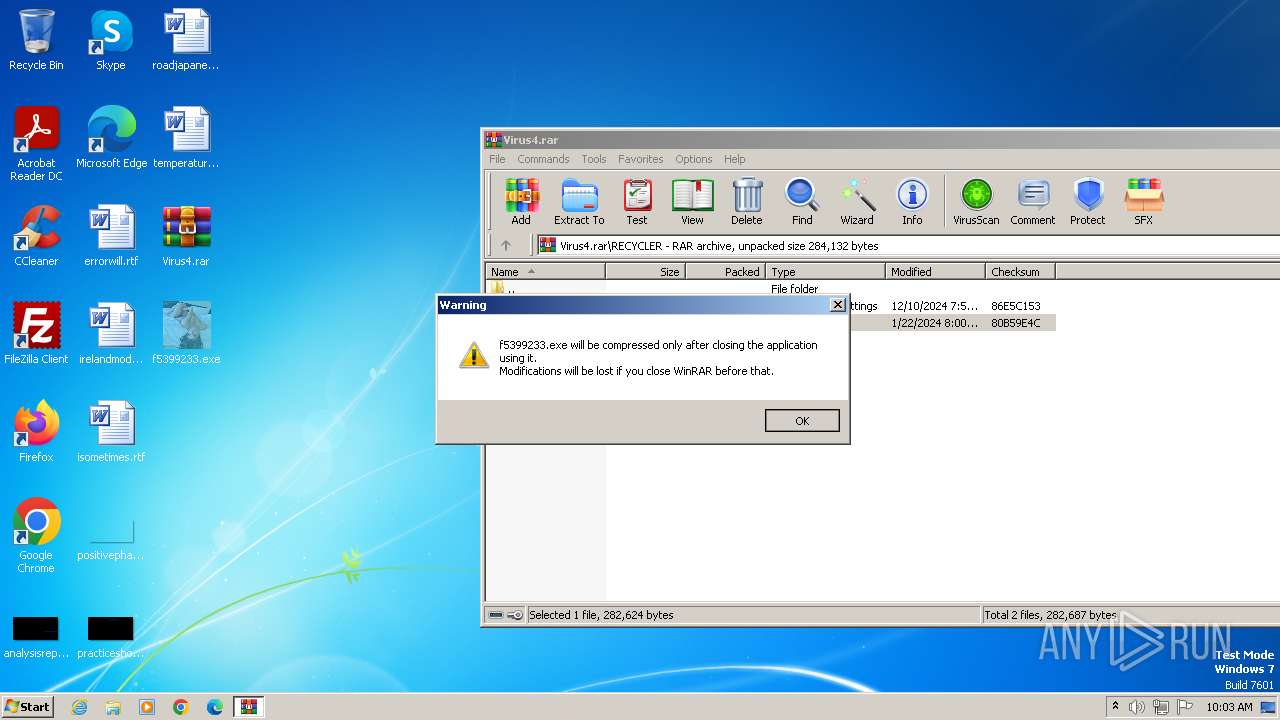Select Acrobat Reader DC shortcut
This screenshot has width=1280, height=720.
tap(36, 144)
